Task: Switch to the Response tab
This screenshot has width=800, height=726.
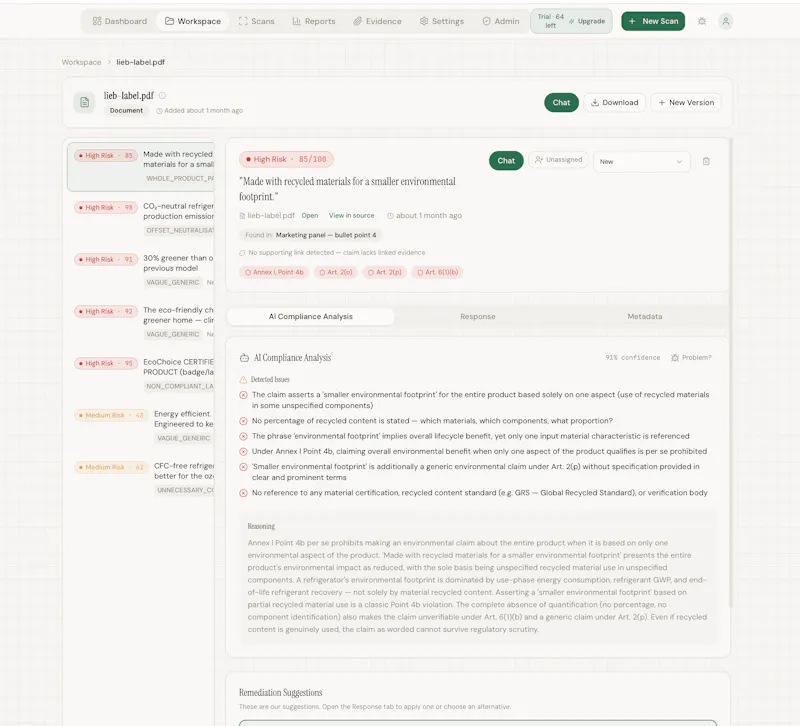Action: coord(478,317)
